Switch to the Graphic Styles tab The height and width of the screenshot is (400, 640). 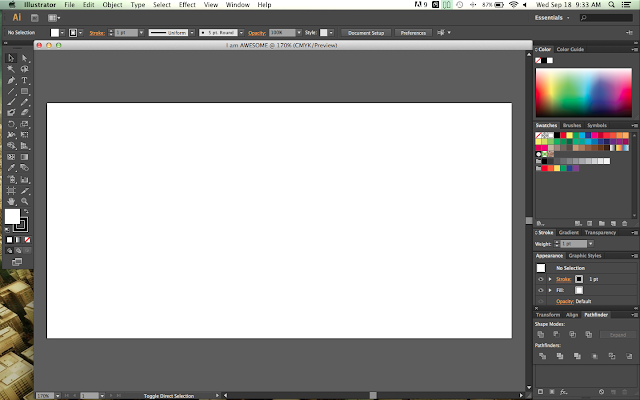[584, 256]
